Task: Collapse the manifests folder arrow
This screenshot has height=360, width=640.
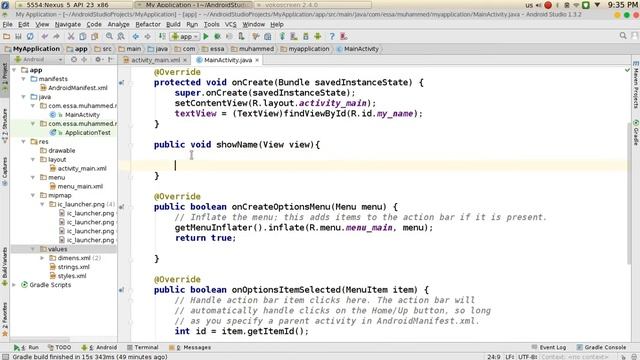Action: click(x=24, y=79)
